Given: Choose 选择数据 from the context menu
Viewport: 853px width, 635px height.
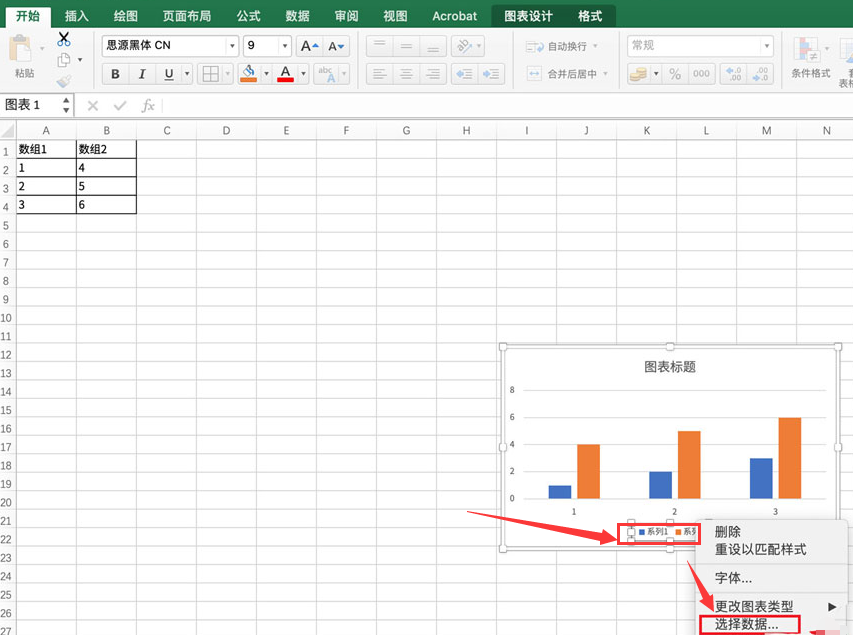Looking at the screenshot, I should tap(748, 624).
